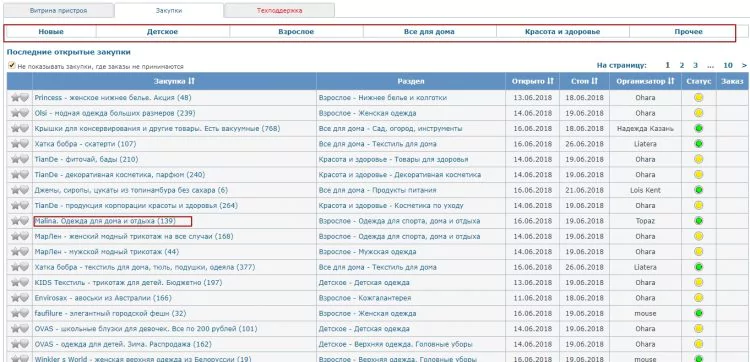This screenshot has width=750, height=362.
Task: Open section Все для дома - Продукты питания
Action: [377, 190]
